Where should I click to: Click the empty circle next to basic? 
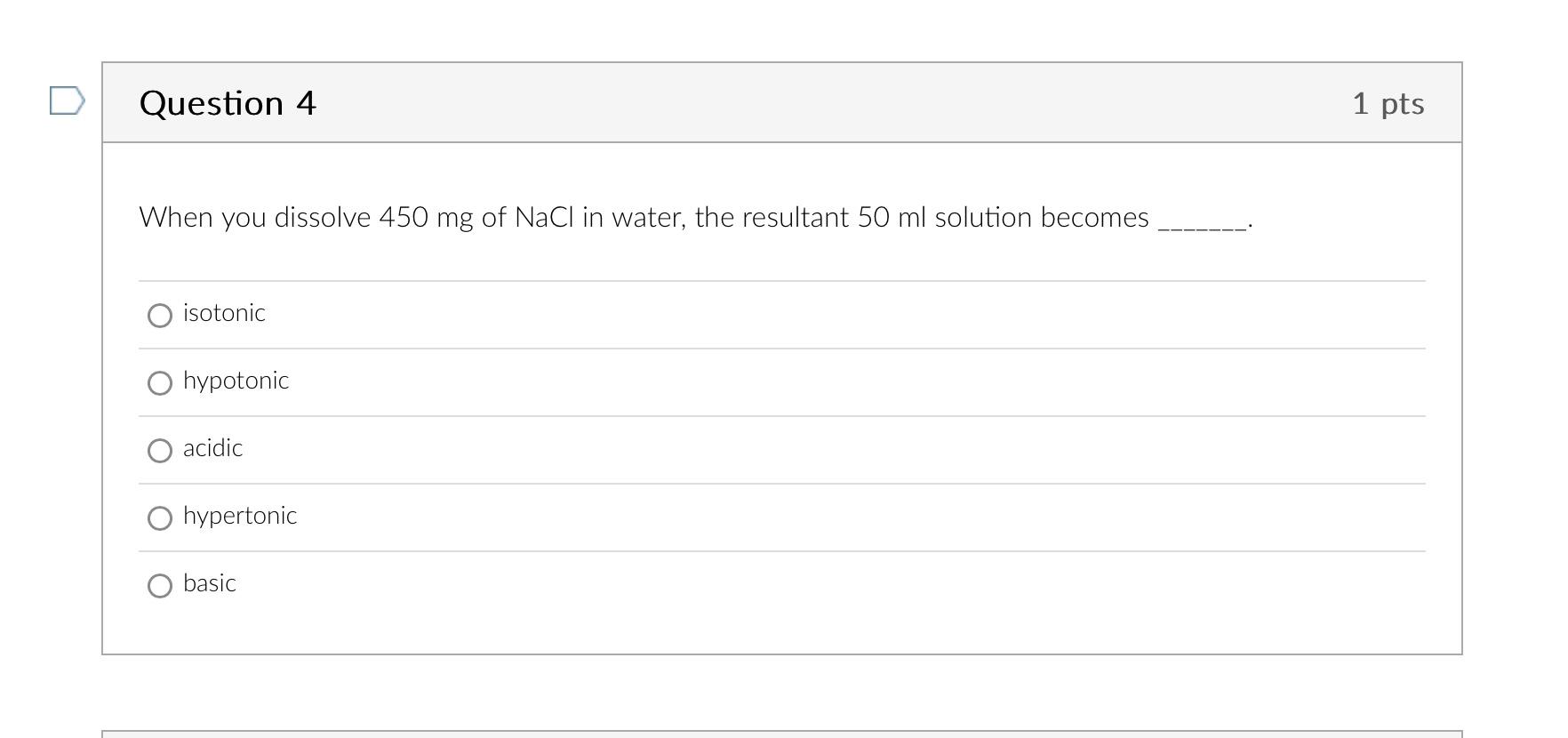click(160, 586)
